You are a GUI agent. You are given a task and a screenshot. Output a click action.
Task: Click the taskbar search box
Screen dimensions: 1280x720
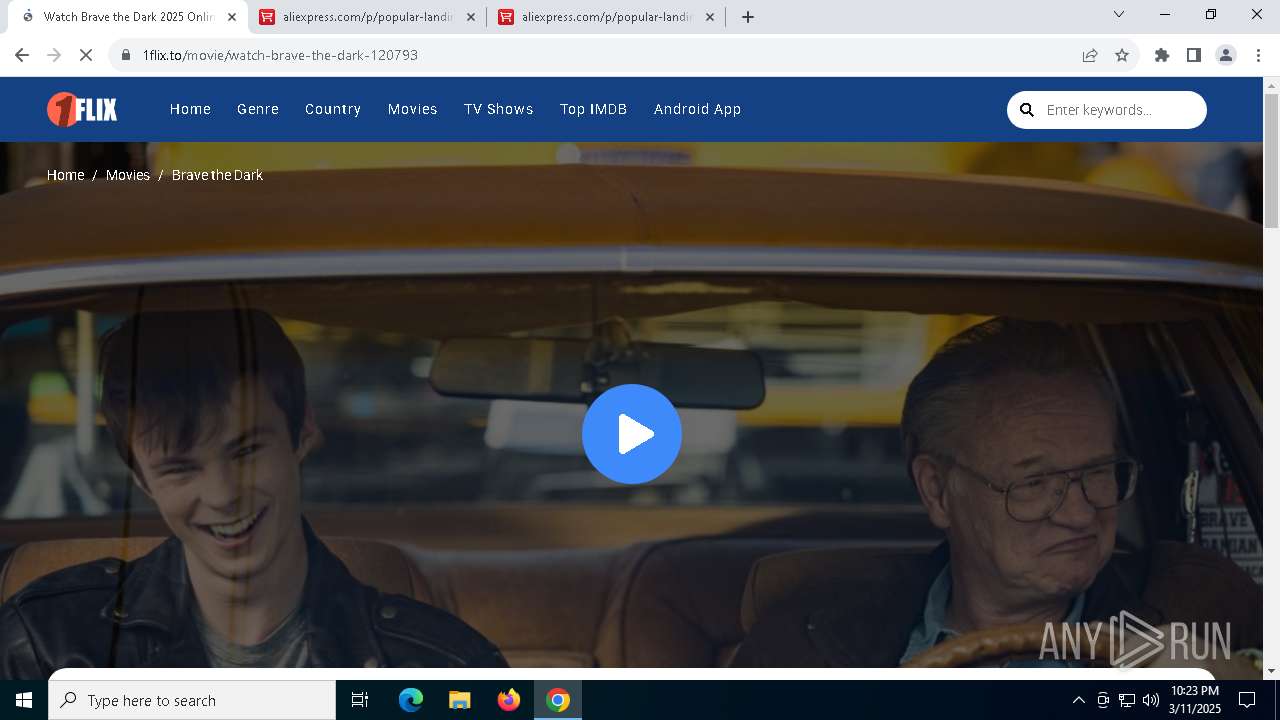point(192,700)
